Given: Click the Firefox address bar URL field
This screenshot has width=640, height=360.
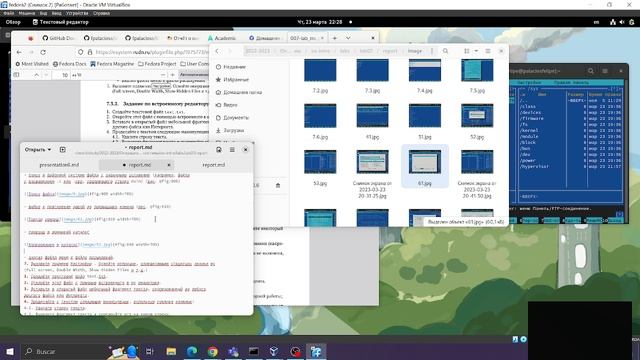Looking at the screenshot, I should [x=151, y=52].
